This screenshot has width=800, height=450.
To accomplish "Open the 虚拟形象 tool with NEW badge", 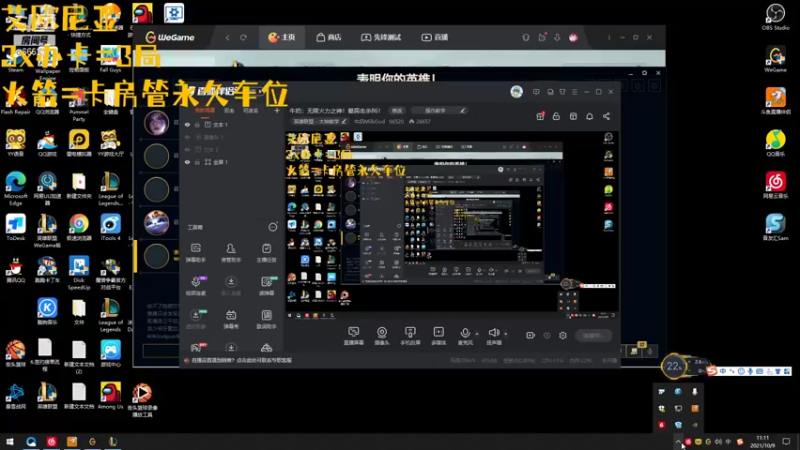I will 195,319.
